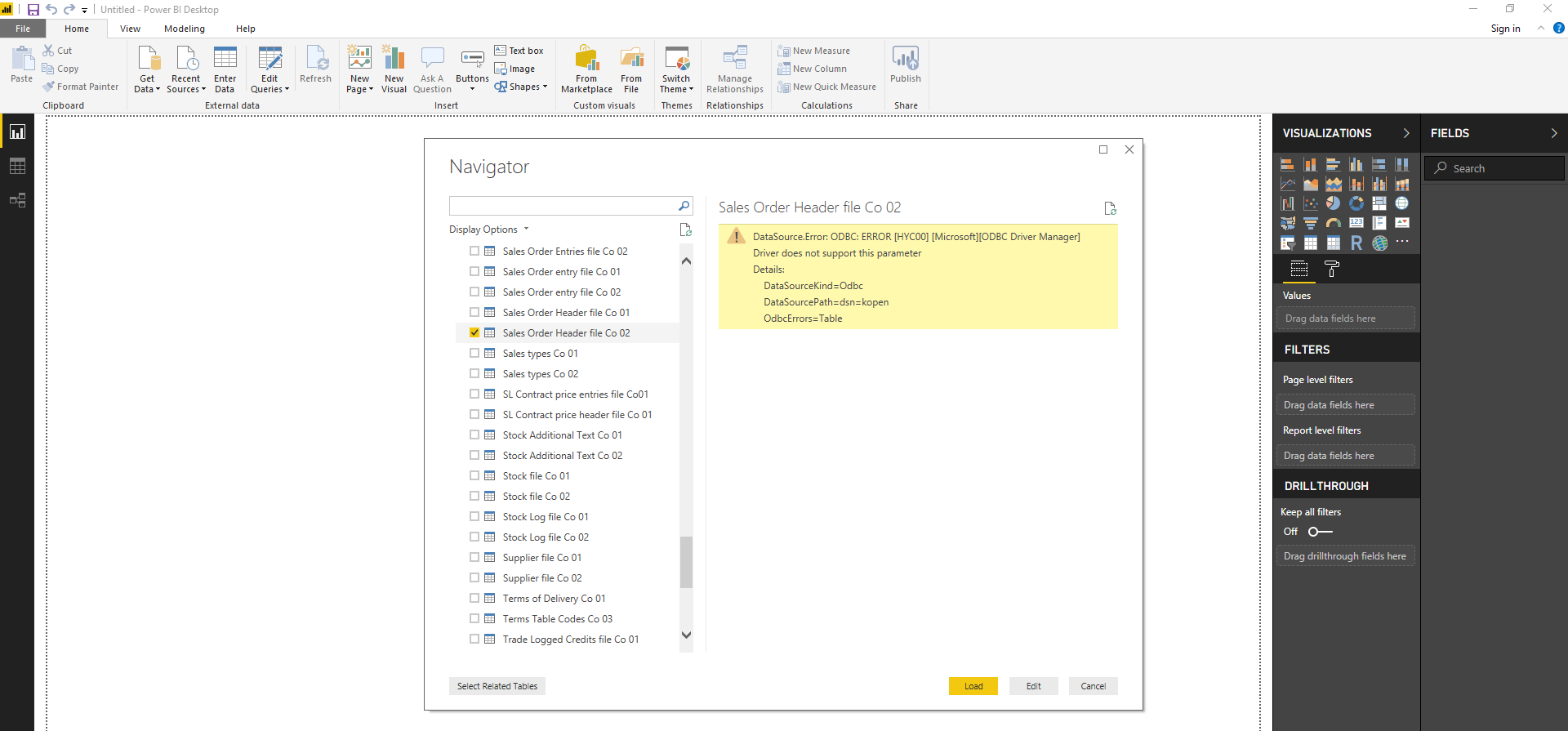This screenshot has width=1568, height=731.
Task: Collapse the Fields pane chevron
Action: tap(1554, 133)
